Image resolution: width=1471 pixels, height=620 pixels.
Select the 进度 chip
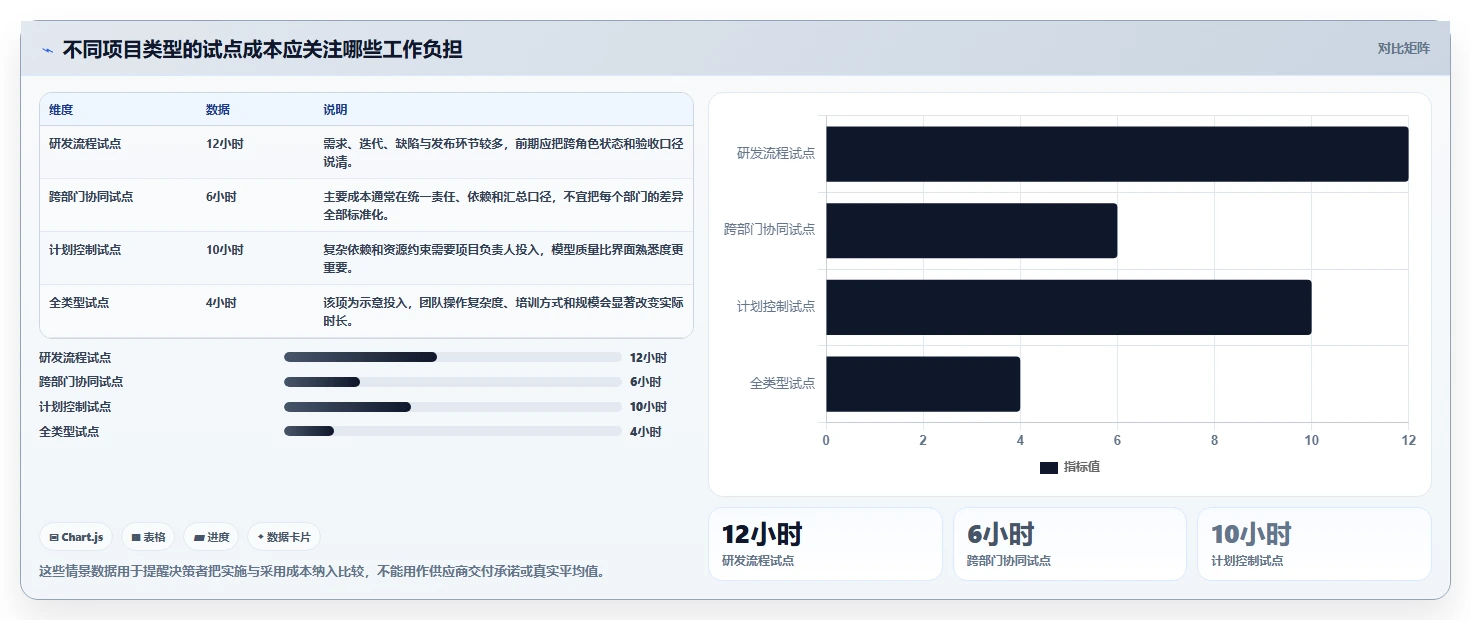click(x=211, y=537)
